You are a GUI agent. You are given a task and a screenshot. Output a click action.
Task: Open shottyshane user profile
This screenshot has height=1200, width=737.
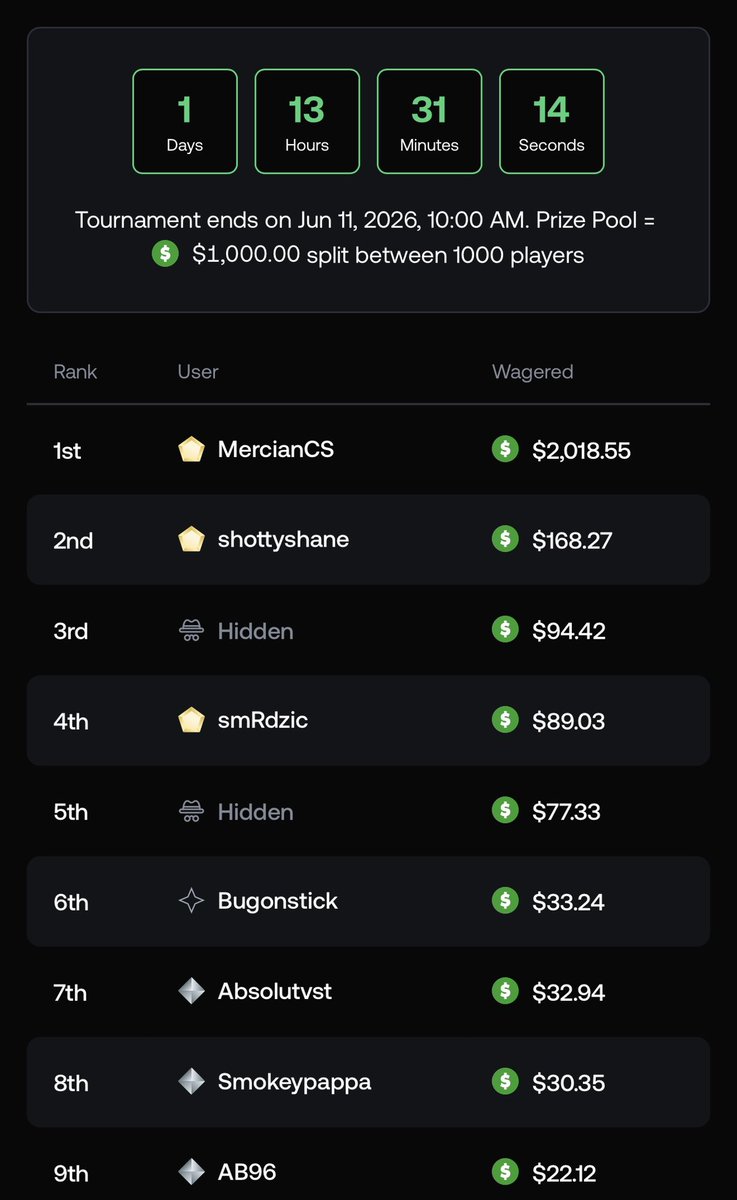pyautogui.click(x=283, y=540)
